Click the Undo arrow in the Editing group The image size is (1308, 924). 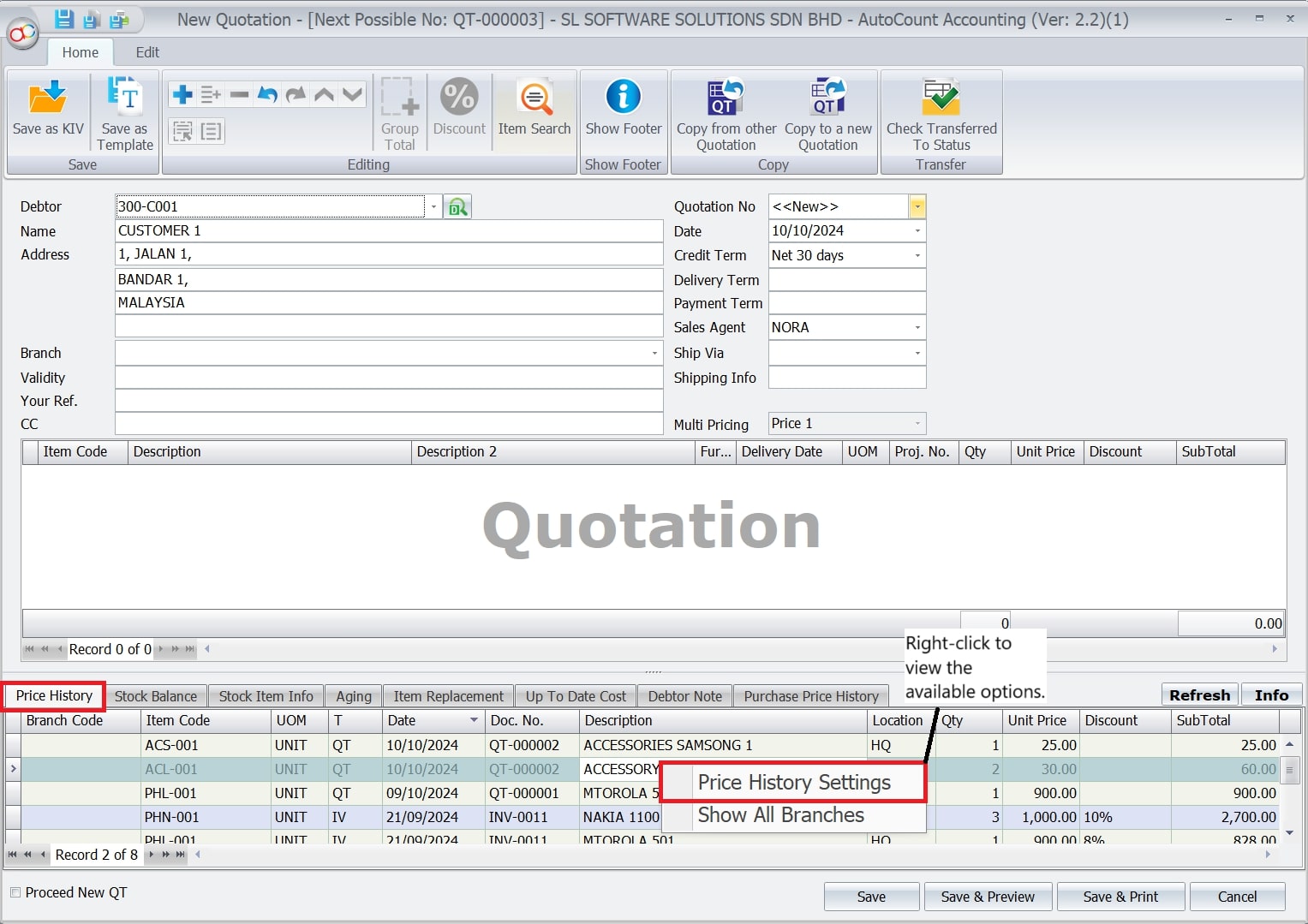[x=266, y=94]
